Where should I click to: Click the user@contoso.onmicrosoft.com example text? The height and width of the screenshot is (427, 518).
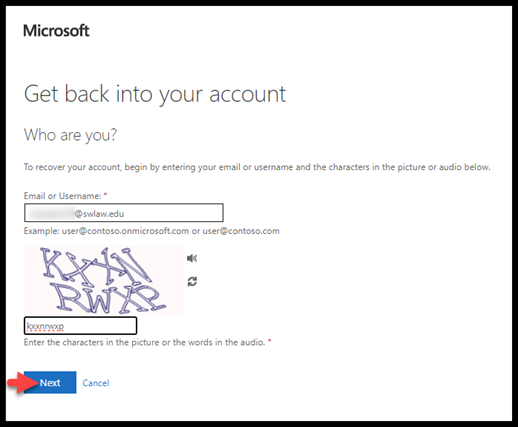pyautogui.click(x=125, y=231)
